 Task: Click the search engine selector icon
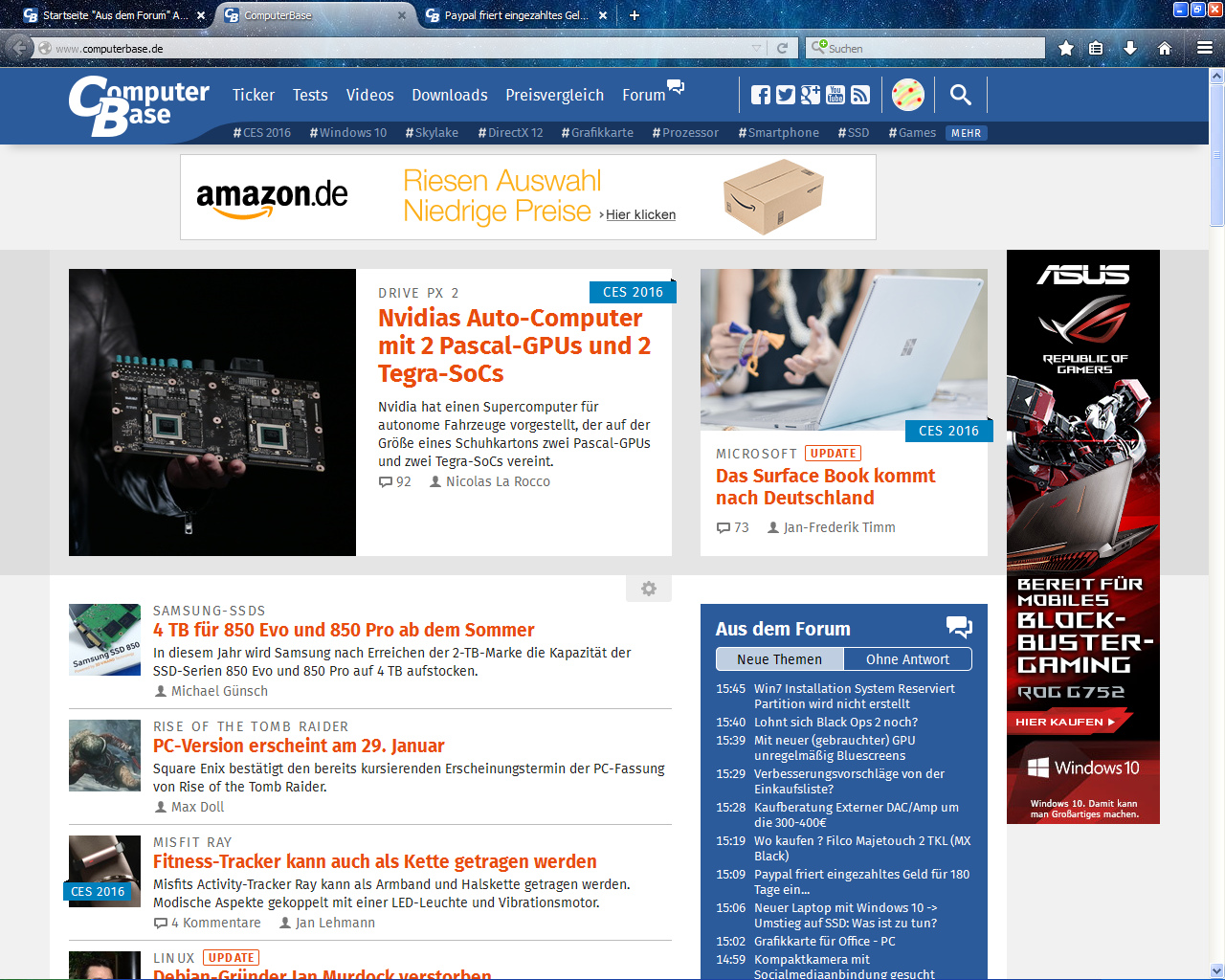pyautogui.click(x=818, y=48)
